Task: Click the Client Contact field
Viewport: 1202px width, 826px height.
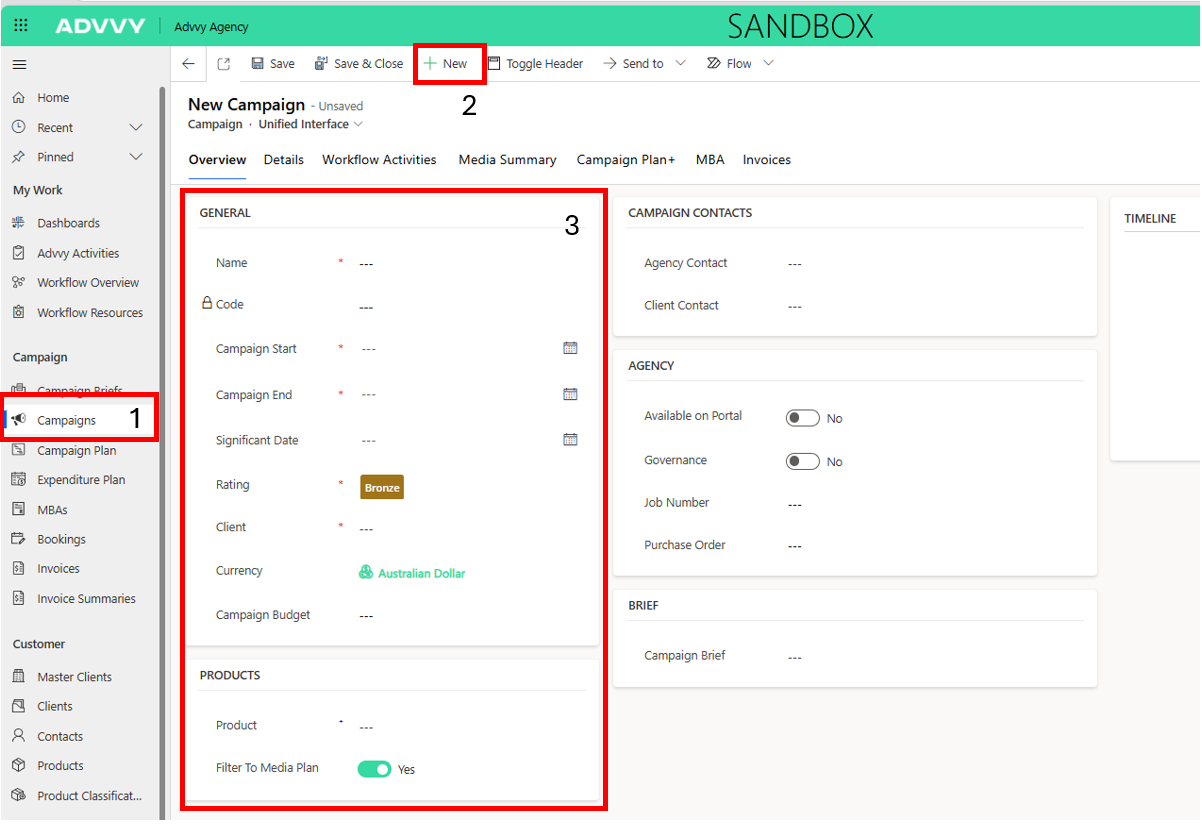Action: coord(933,306)
